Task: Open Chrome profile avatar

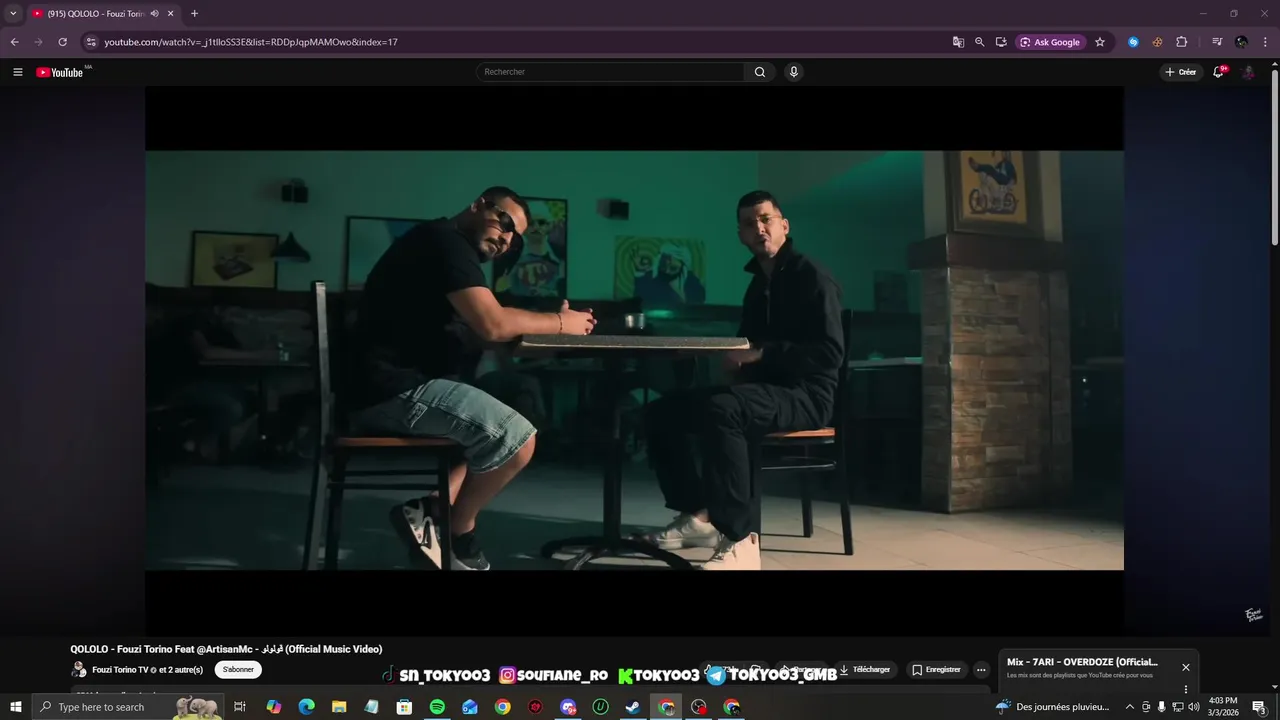Action: point(1241,42)
